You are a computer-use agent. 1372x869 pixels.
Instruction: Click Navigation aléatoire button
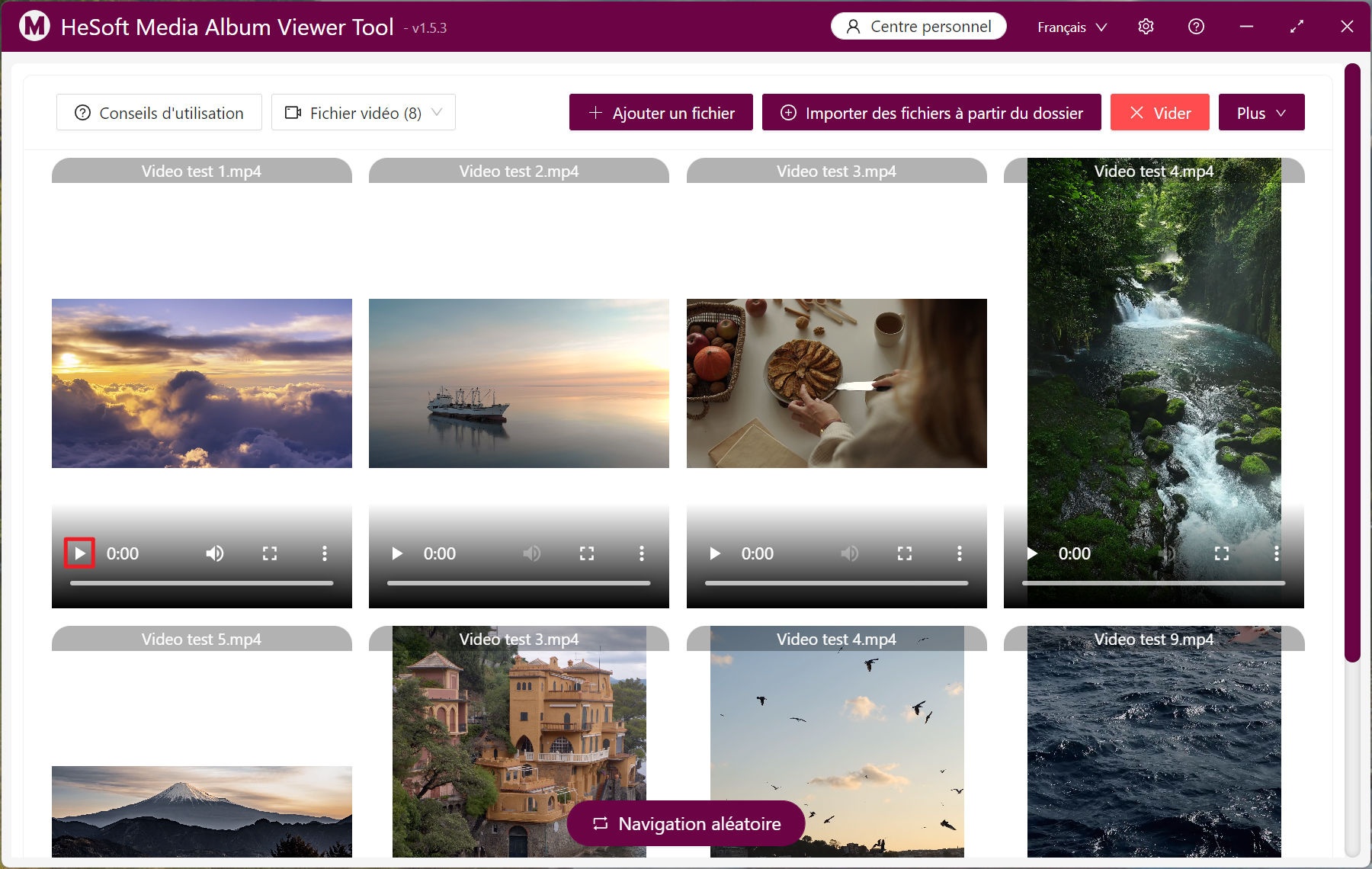[686, 823]
